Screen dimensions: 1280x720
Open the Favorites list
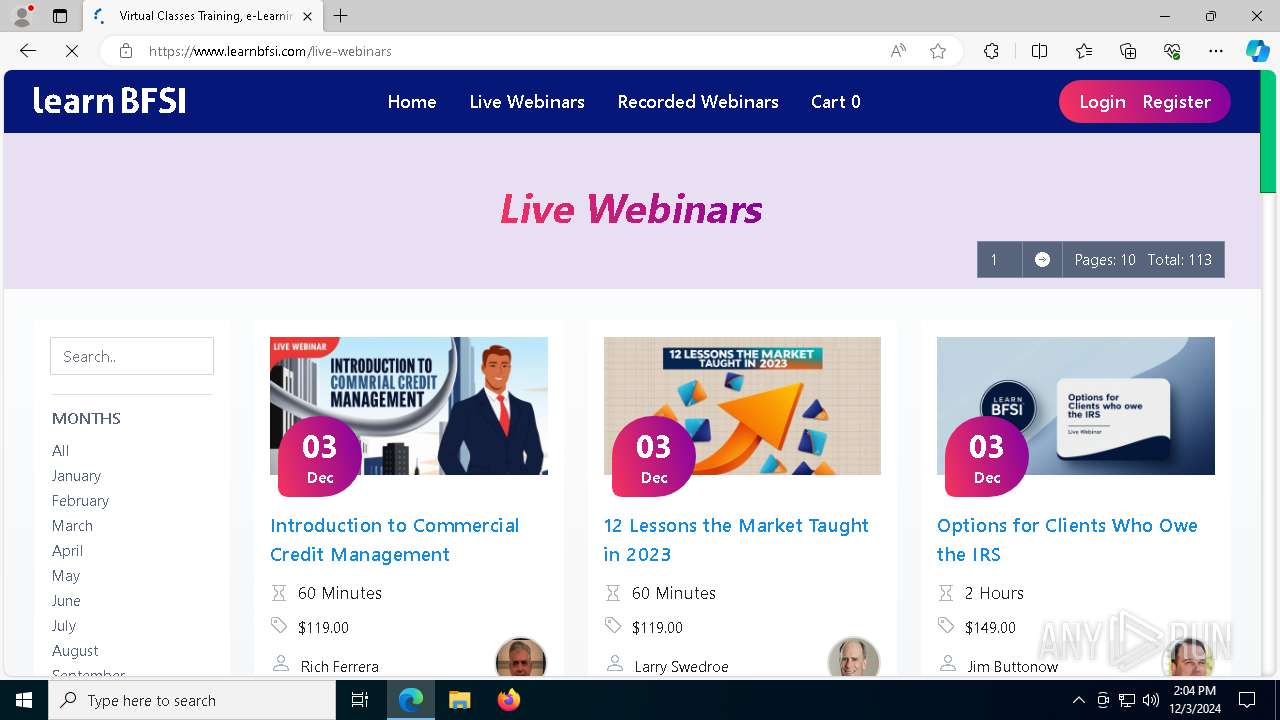point(1084,51)
